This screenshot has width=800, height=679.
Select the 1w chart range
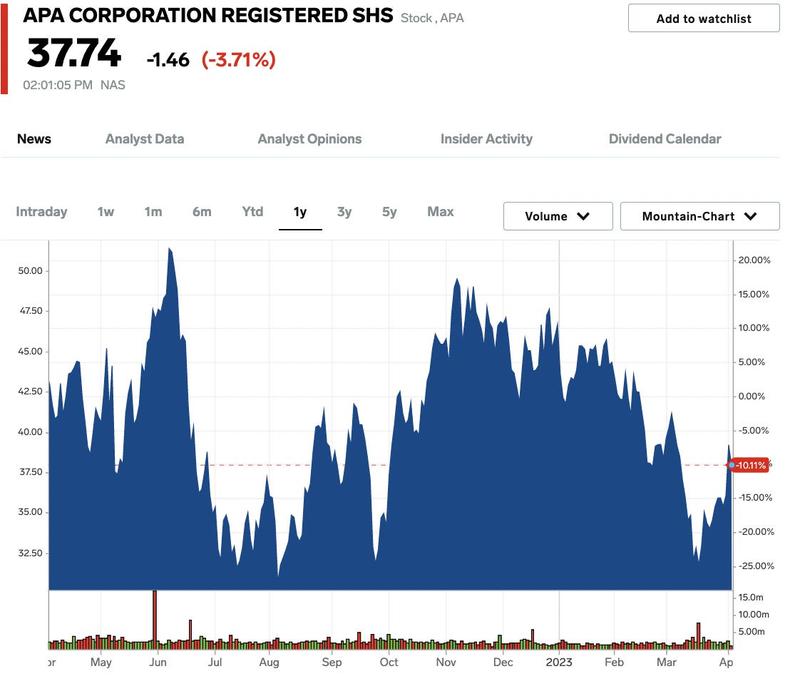(106, 211)
